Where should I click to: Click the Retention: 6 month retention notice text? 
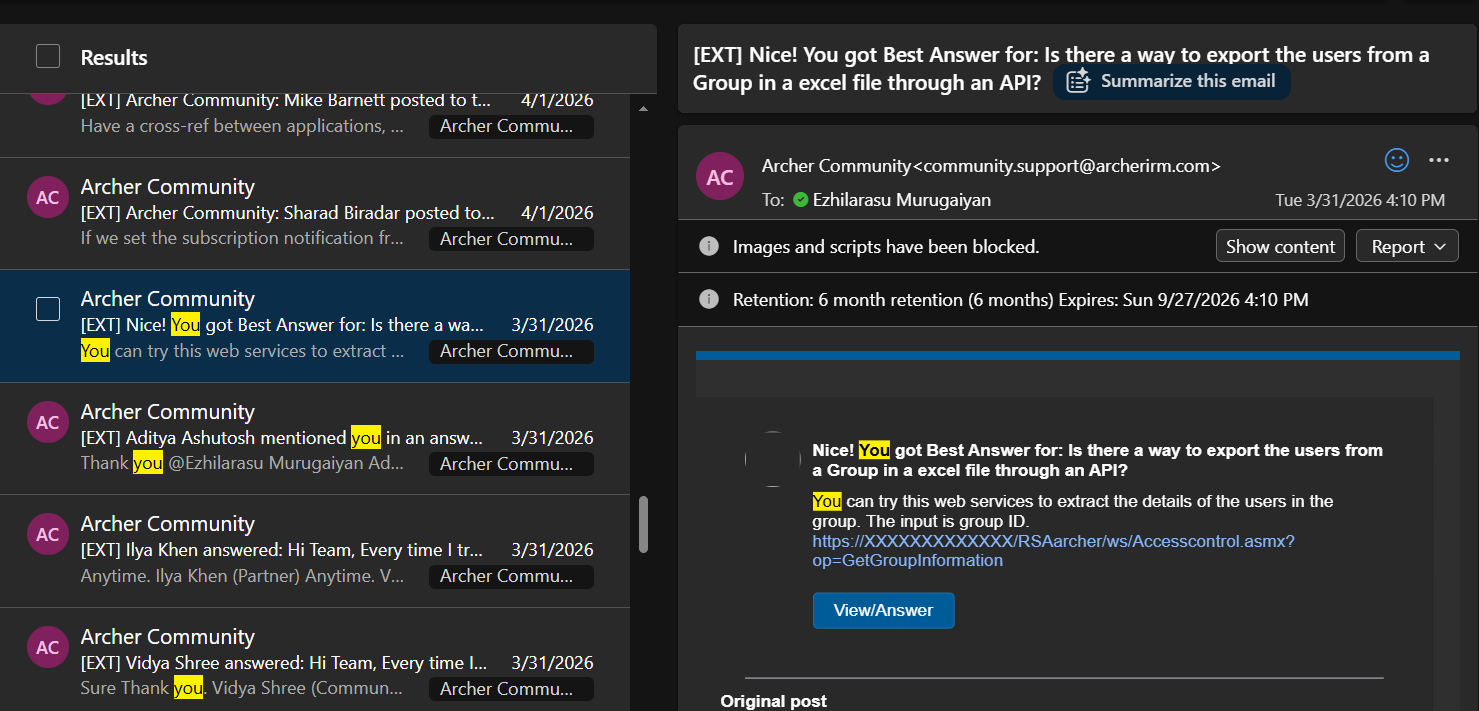[x=1020, y=299]
